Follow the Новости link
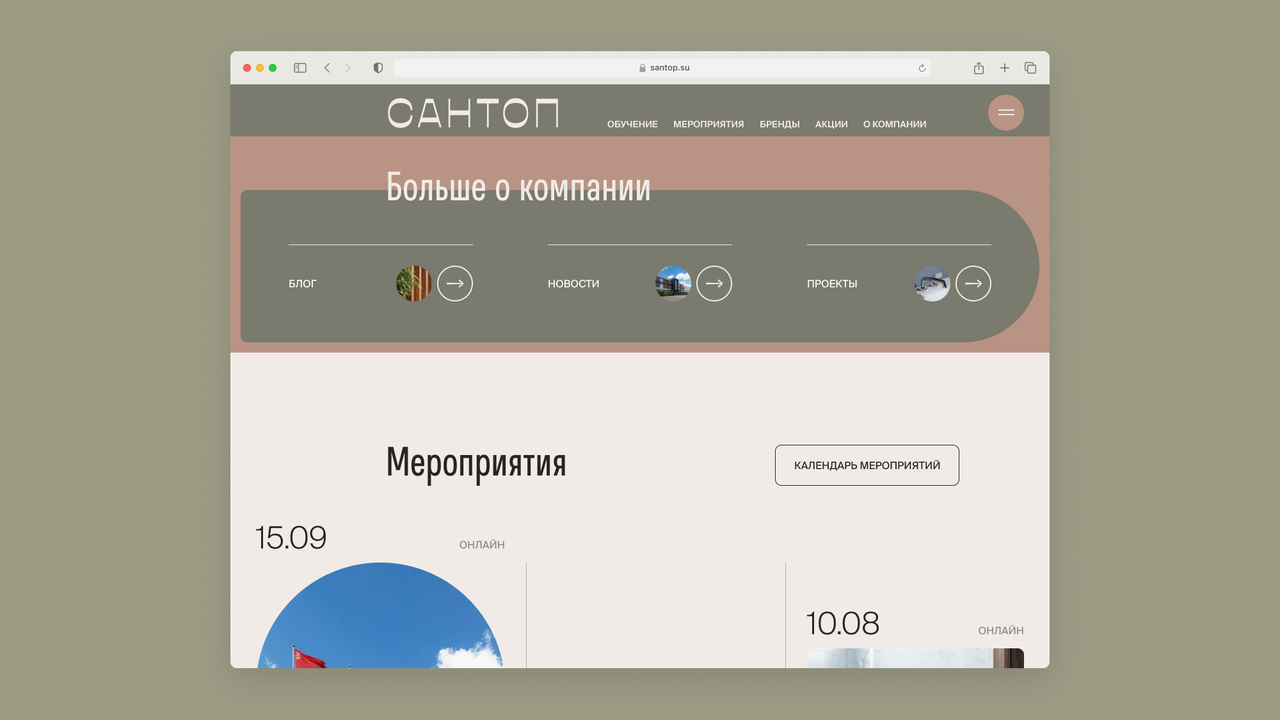 tap(573, 284)
